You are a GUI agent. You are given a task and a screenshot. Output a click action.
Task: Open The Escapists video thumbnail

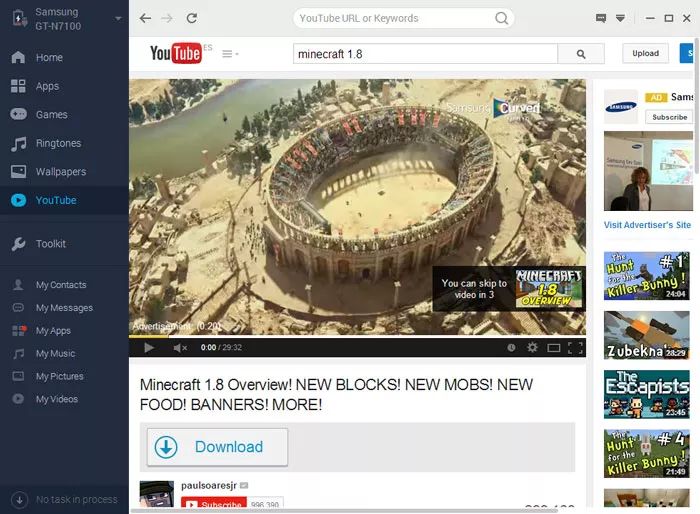click(646, 394)
